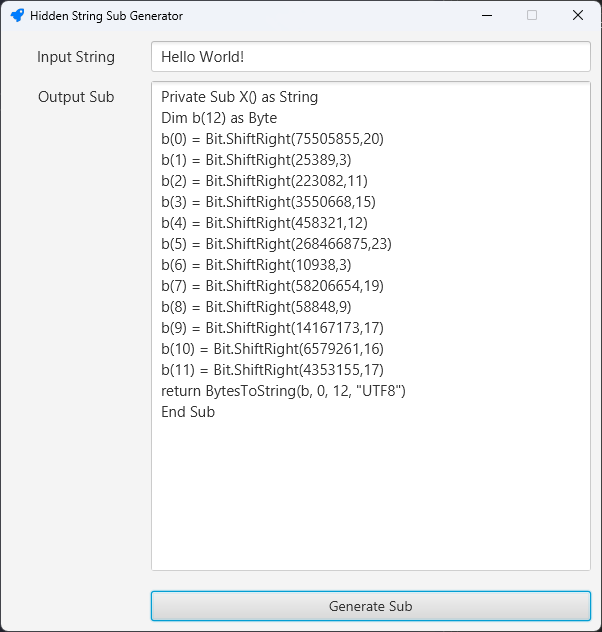Image resolution: width=602 pixels, height=632 pixels.
Task: Click the 'Input String' label
Action: coord(76,57)
